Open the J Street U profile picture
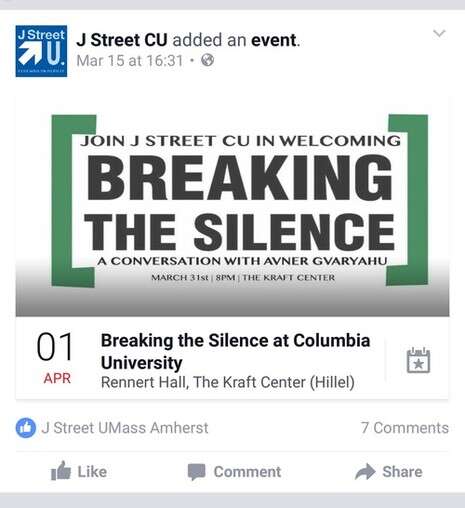This screenshot has width=465, height=508. (41, 51)
